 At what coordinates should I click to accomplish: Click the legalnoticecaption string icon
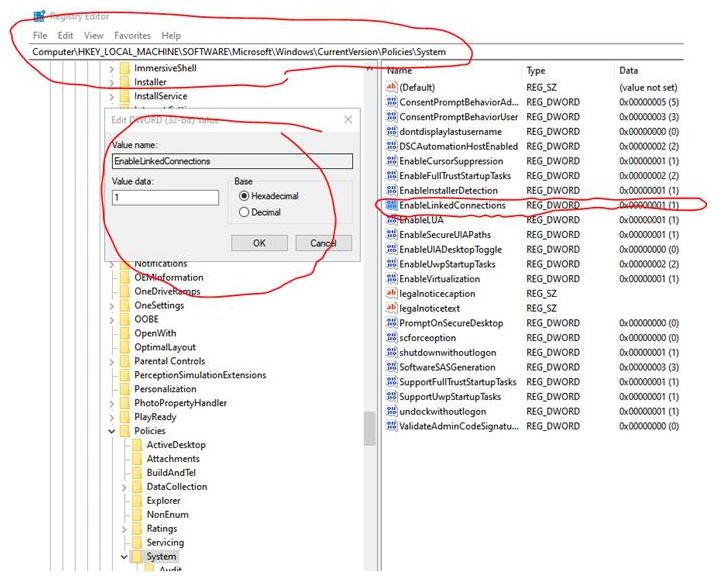pyautogui.click(x=391, y=293)
